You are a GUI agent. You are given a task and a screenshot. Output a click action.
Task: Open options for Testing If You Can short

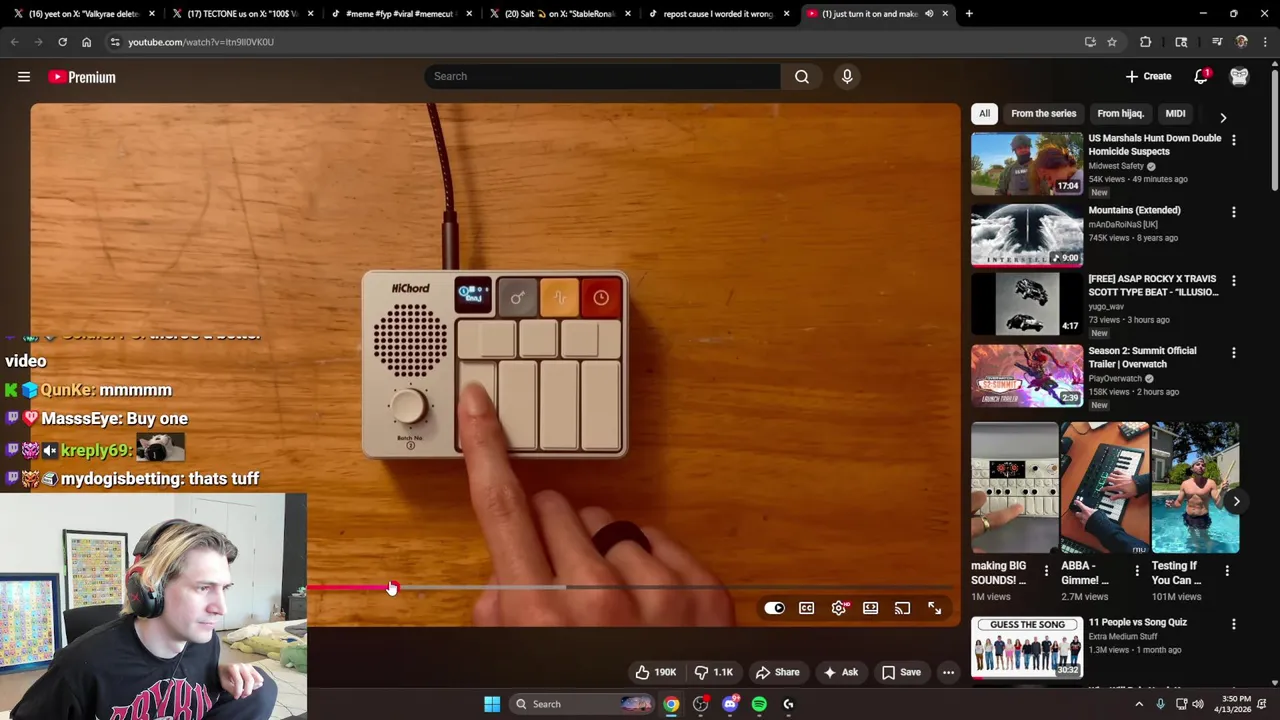[x=1227, y=570]
